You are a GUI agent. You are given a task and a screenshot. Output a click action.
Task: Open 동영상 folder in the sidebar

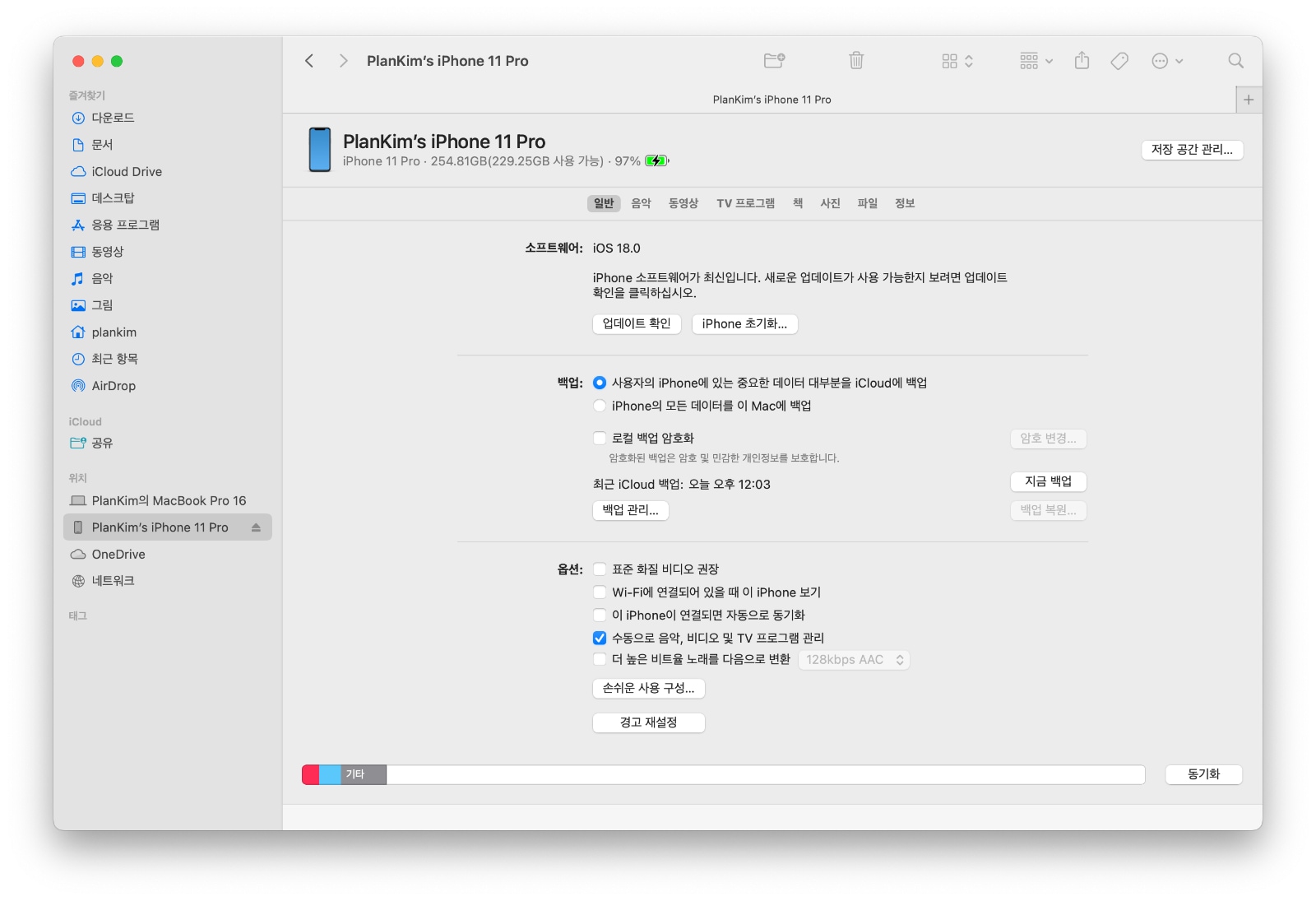tap(107, 252)
